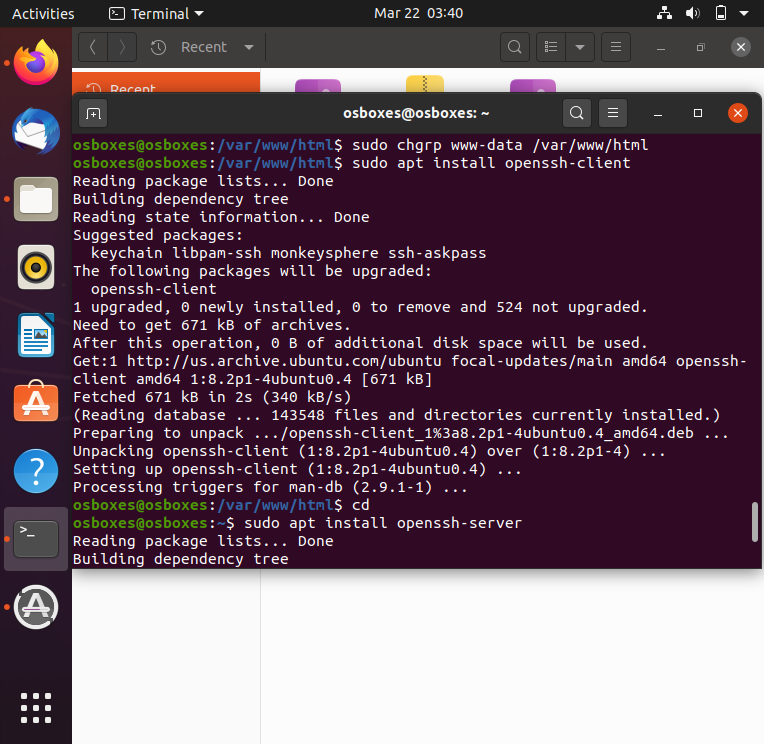
Task: Switch Files to list view
Action: [x=551, y=47]
